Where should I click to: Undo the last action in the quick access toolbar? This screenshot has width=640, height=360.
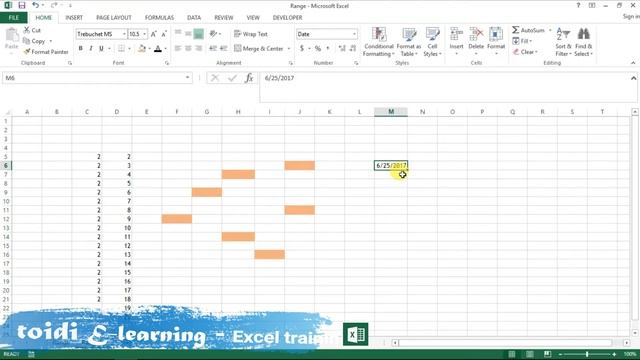pyautogui.click(x=36, y=5)
